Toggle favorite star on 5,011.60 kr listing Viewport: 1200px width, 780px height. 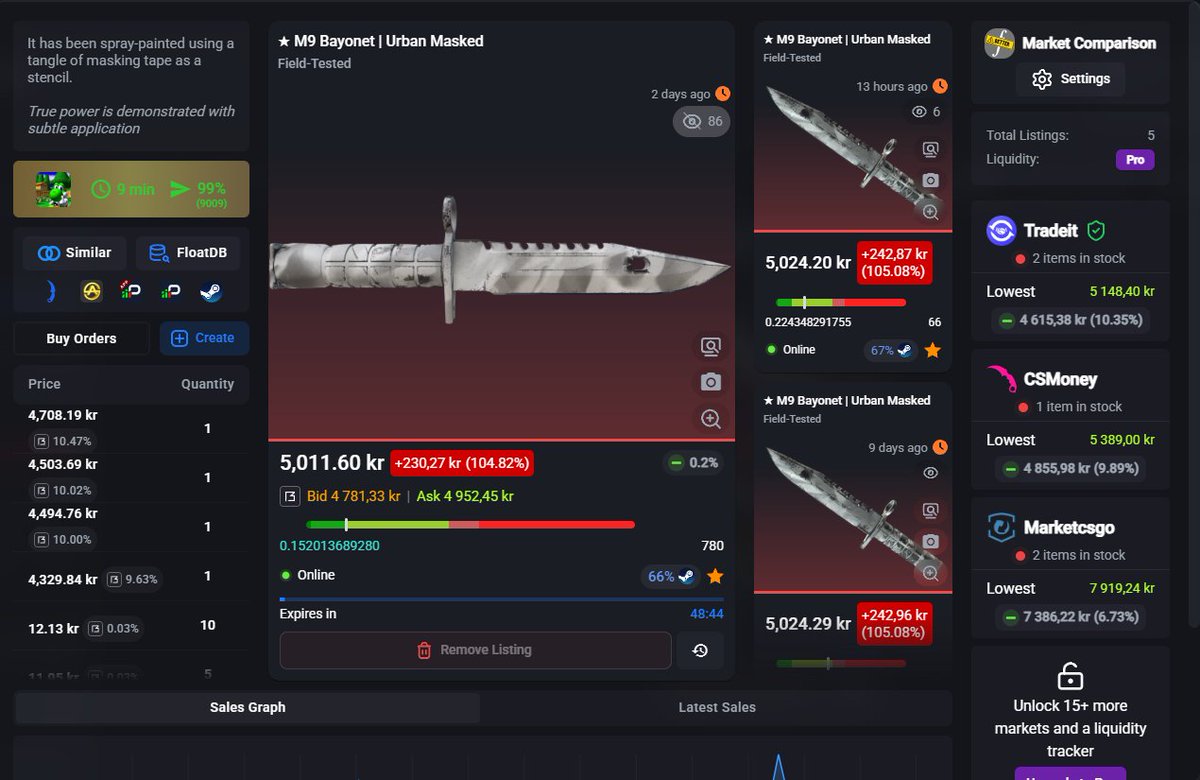click(x=715, y=576)
